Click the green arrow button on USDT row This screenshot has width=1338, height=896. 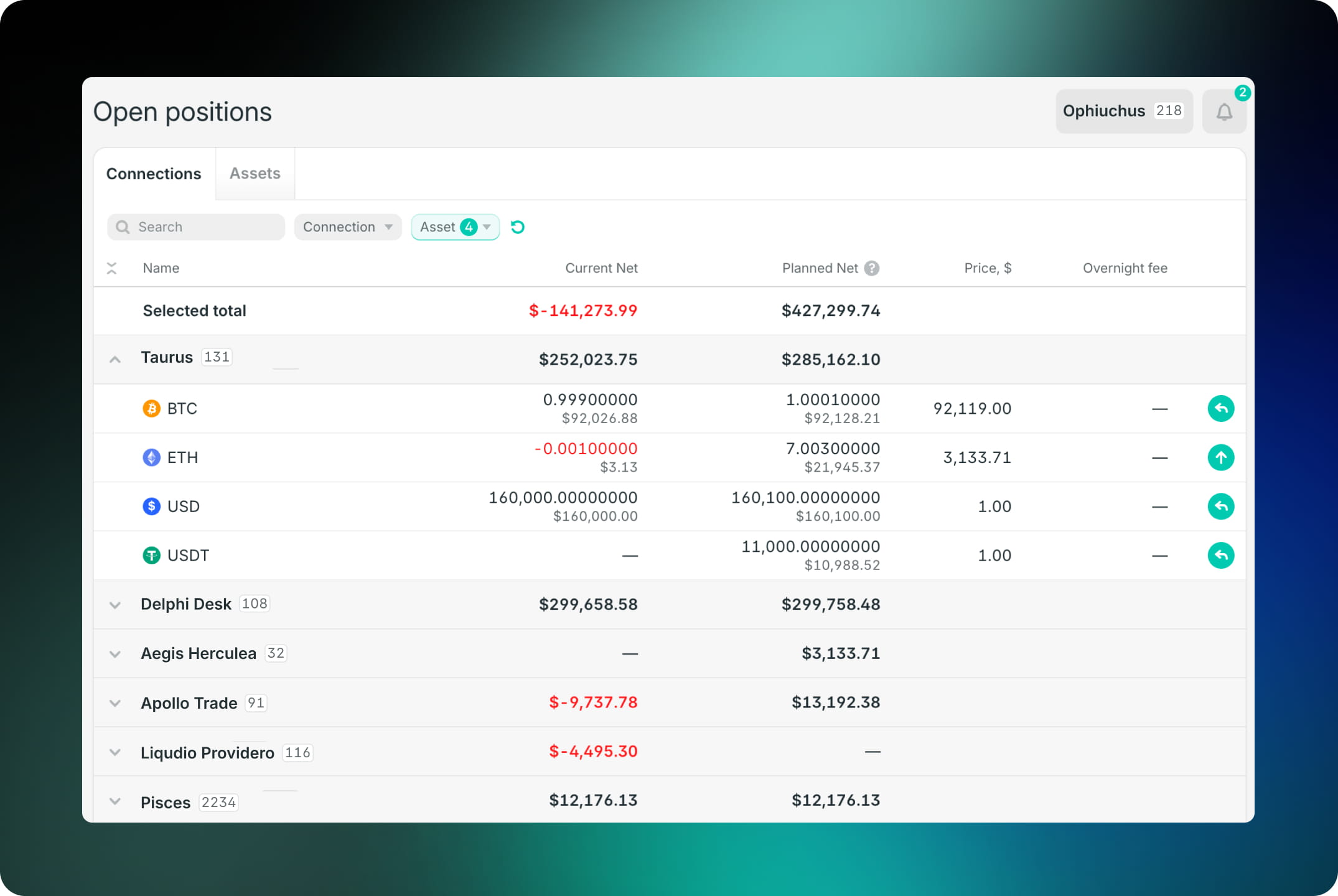pos(1220,556)
